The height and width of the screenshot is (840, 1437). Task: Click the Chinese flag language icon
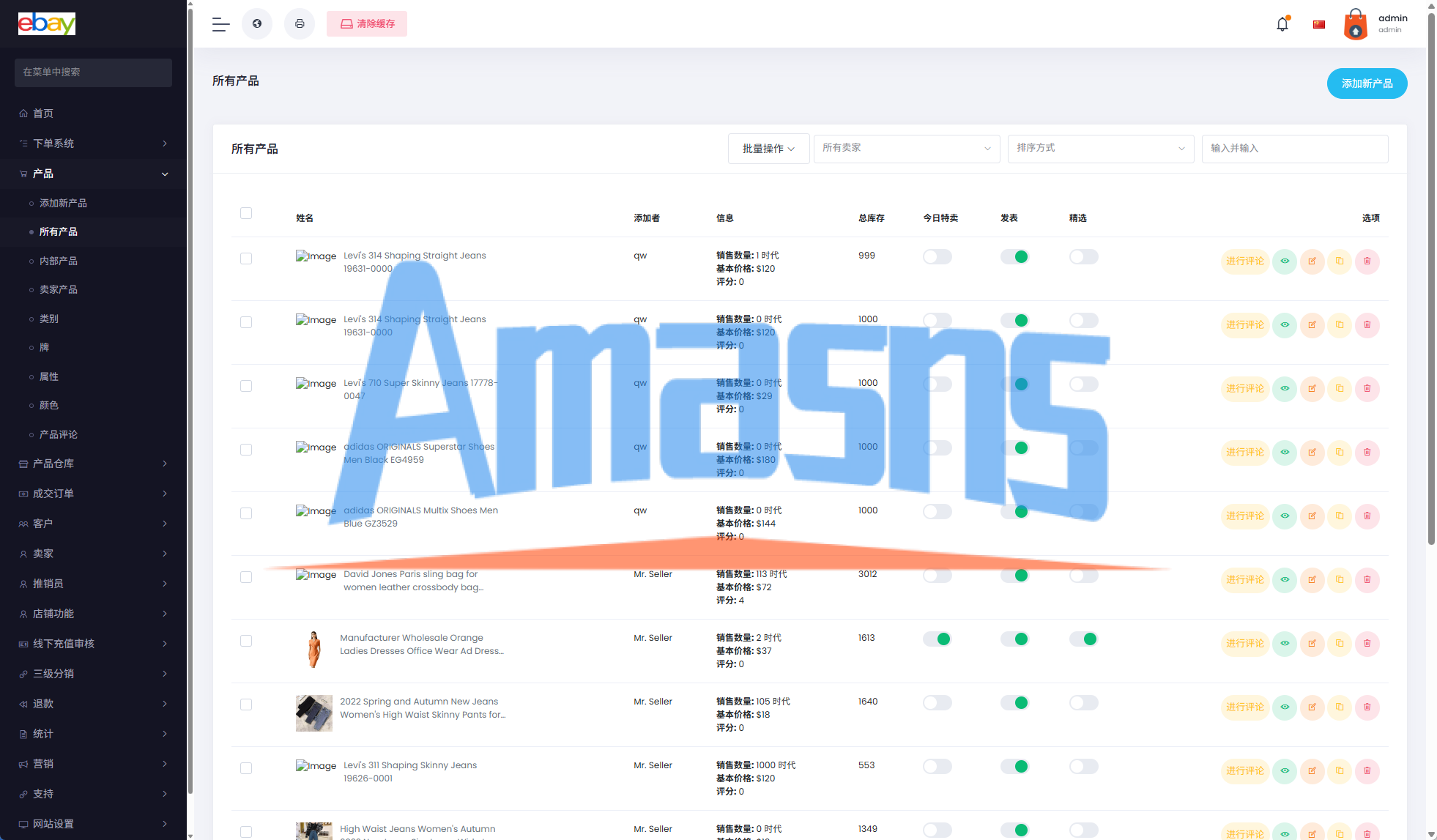(1319, 24)
